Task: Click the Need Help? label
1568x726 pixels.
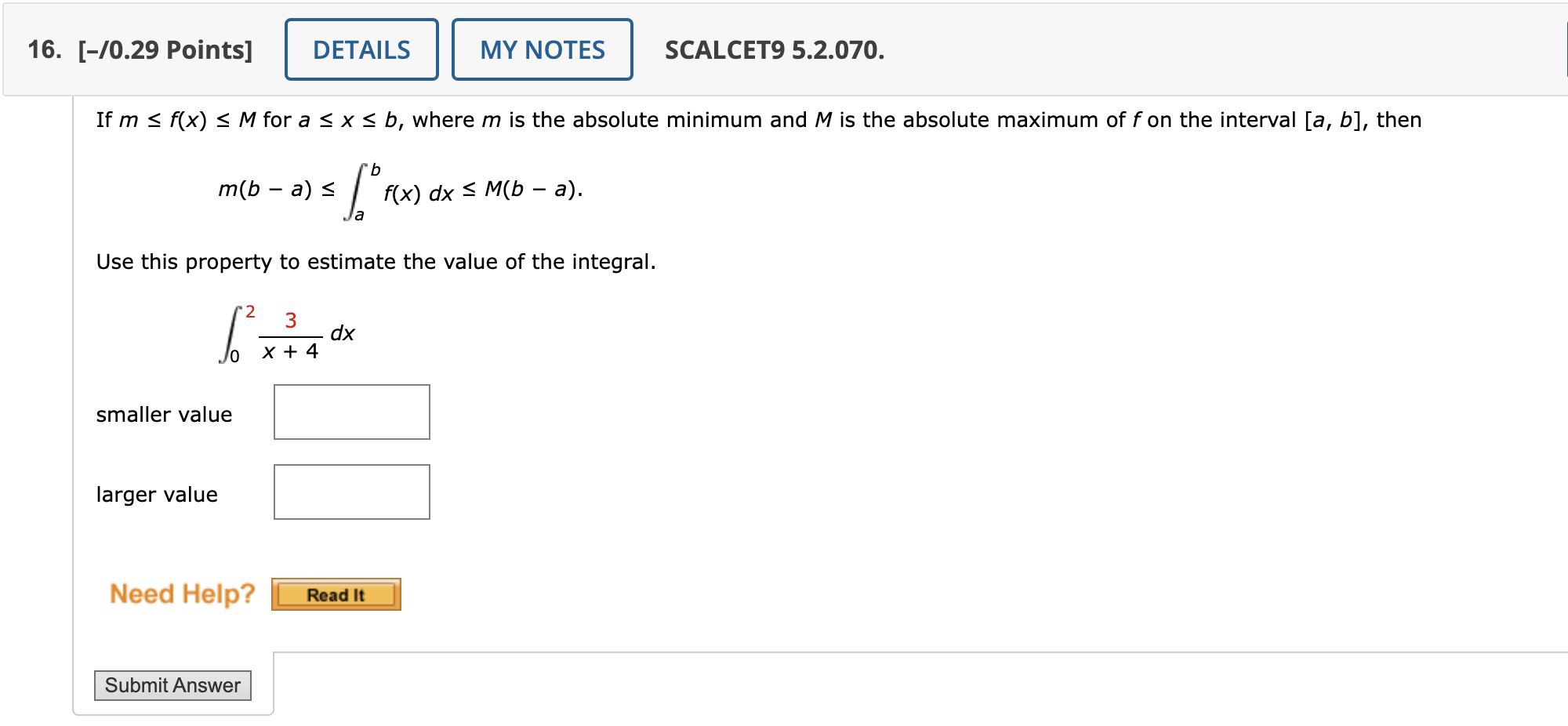Action: tap(182, 594)
